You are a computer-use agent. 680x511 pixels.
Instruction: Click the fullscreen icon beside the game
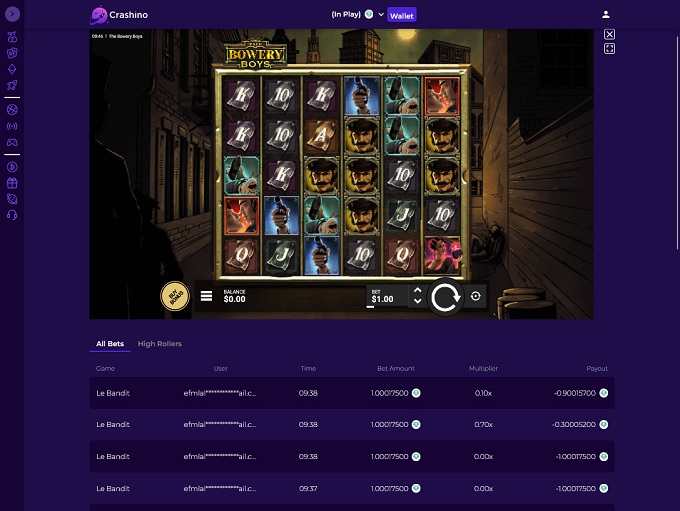(609, 49)
